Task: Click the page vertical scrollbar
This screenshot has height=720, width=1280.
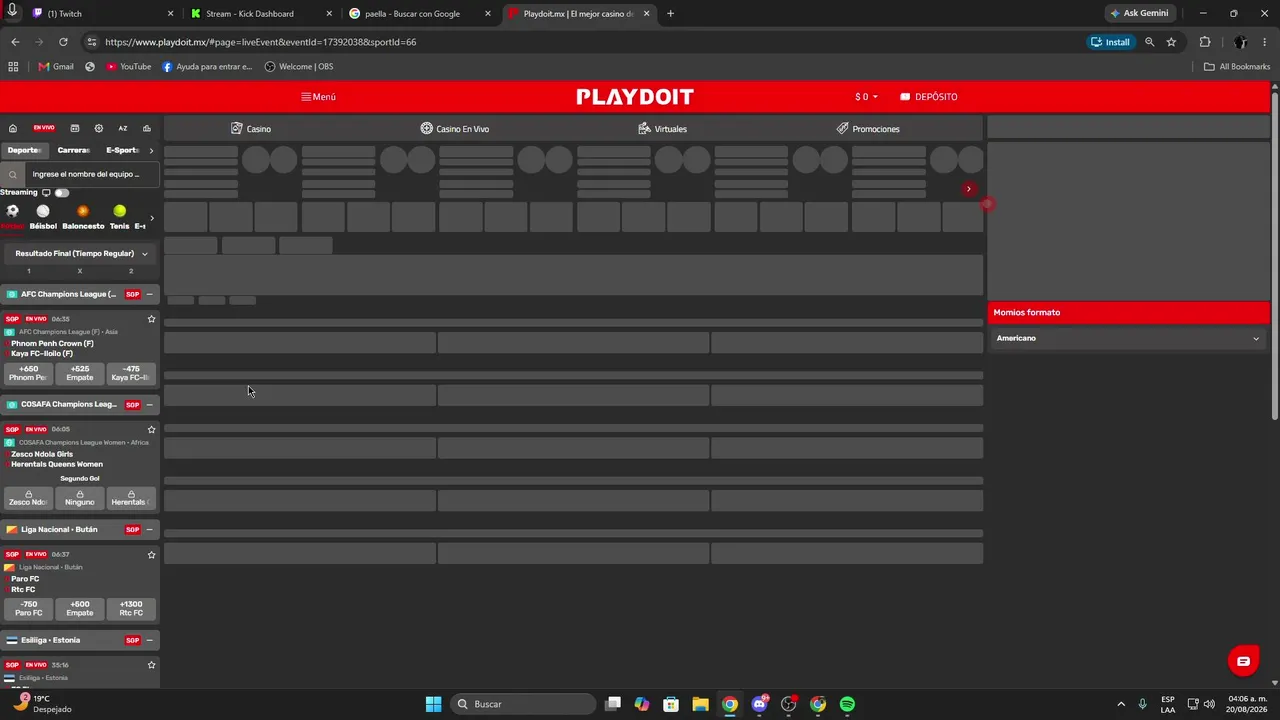Action: 1275,255
